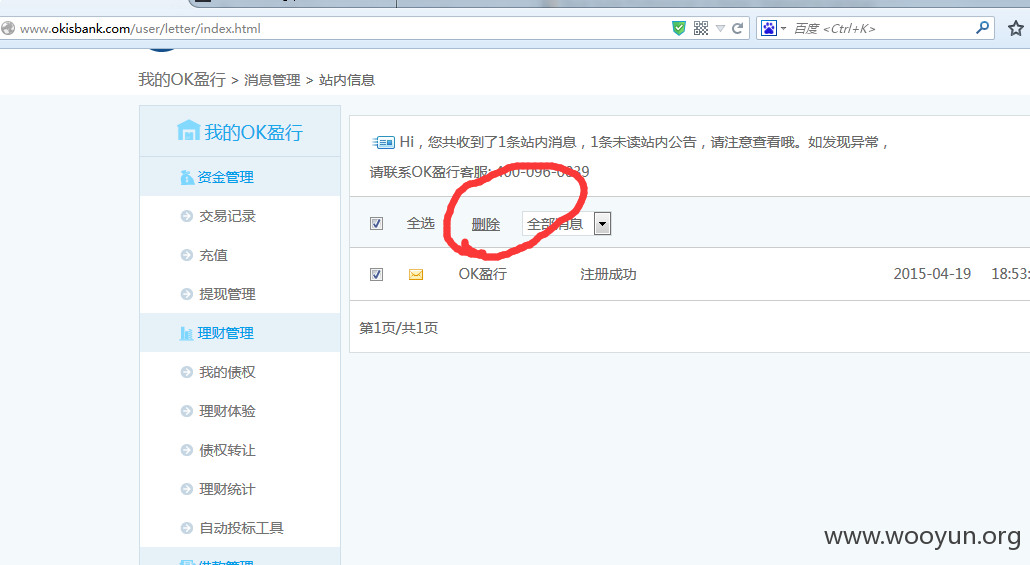
Task: Open the 消息管理 breadcrumb link
Action: click(x=272, y=80)
